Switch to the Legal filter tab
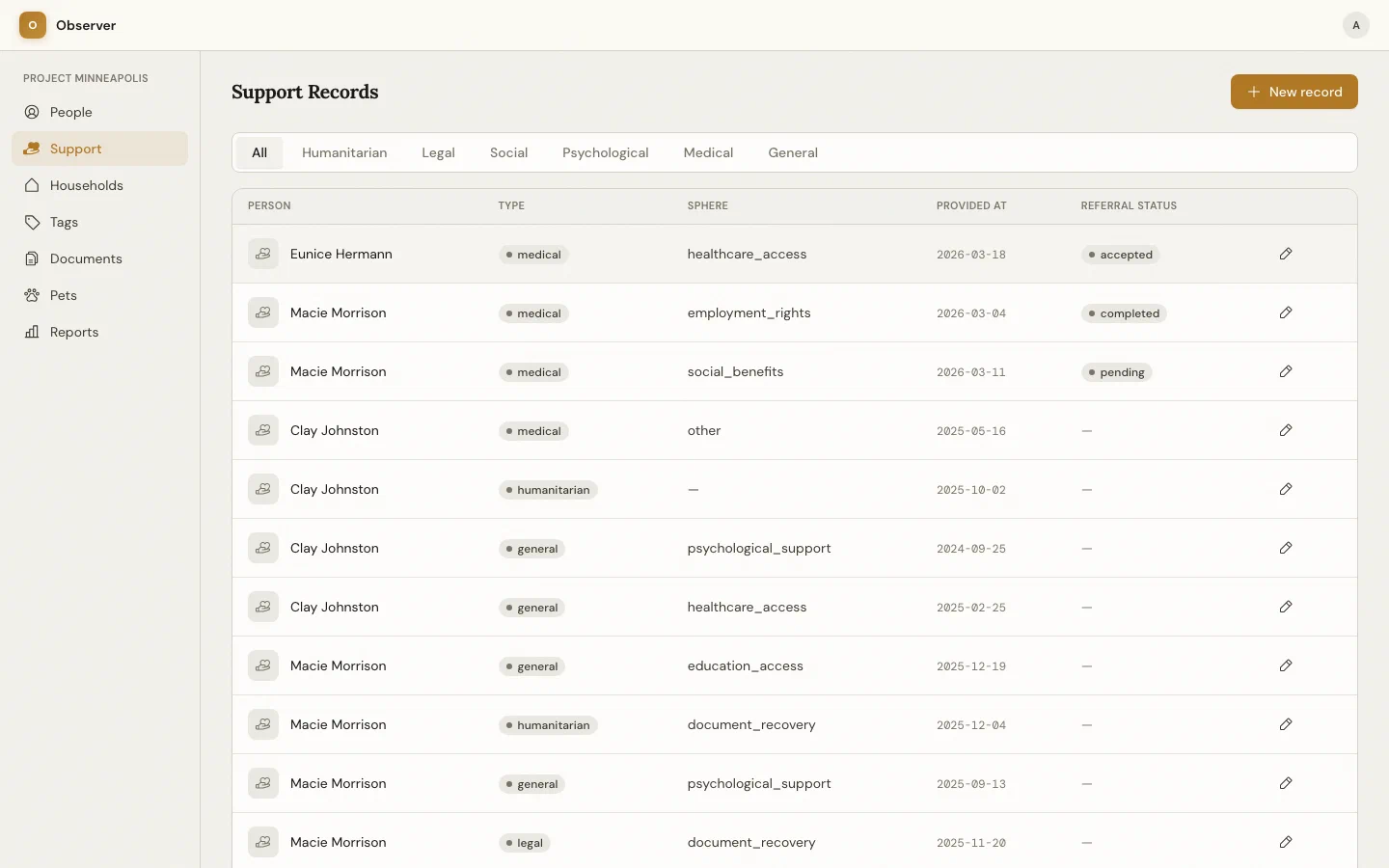 click(x=438, y=152)
